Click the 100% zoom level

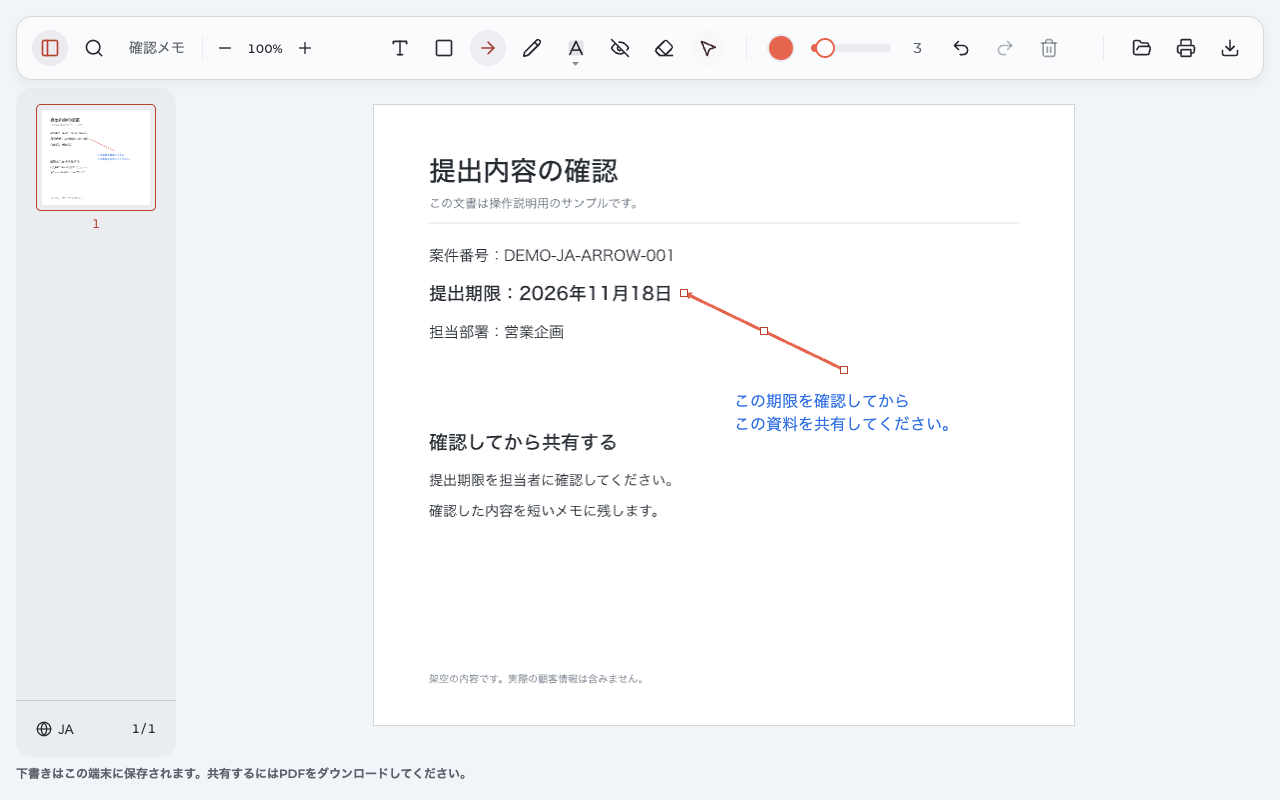[x=265, y=48]
